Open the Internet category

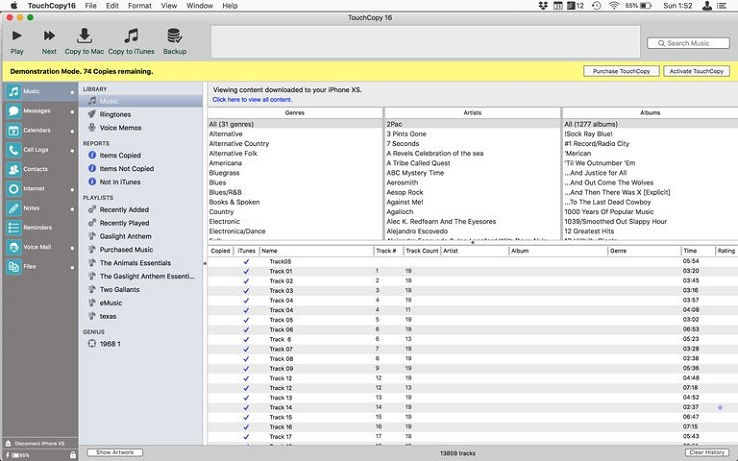point(40,189)
